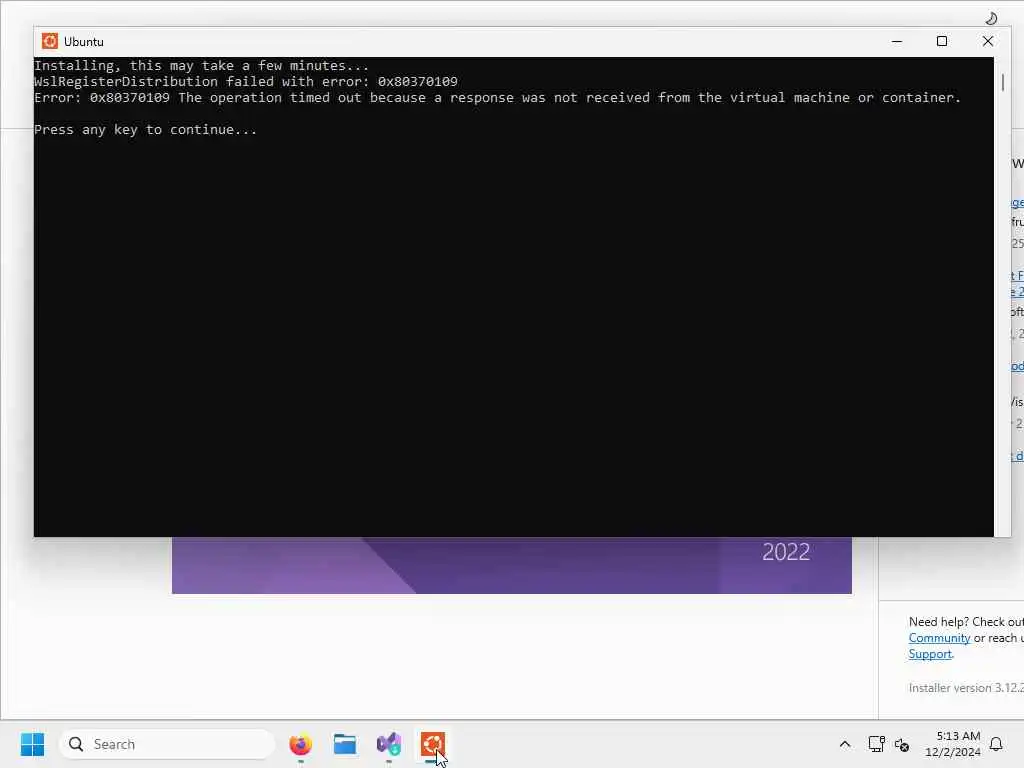
Task: Click the muted volume tray icon
Action: (x=902, y=744)
